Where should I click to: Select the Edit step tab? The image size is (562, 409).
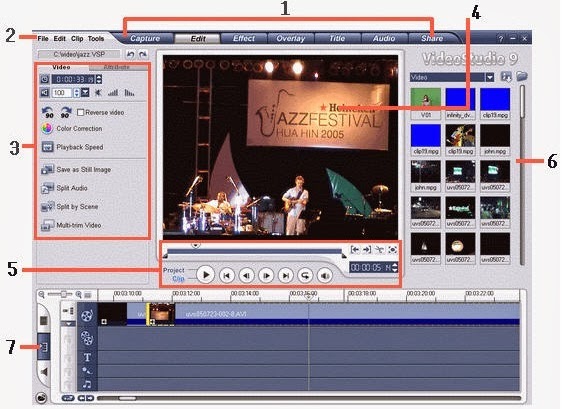coord(197,38)
